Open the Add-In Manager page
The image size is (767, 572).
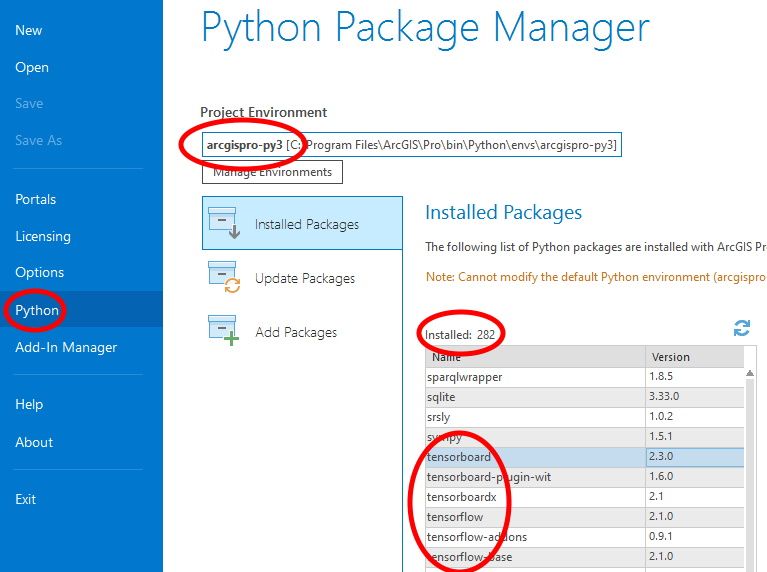[x=66, y=347]
